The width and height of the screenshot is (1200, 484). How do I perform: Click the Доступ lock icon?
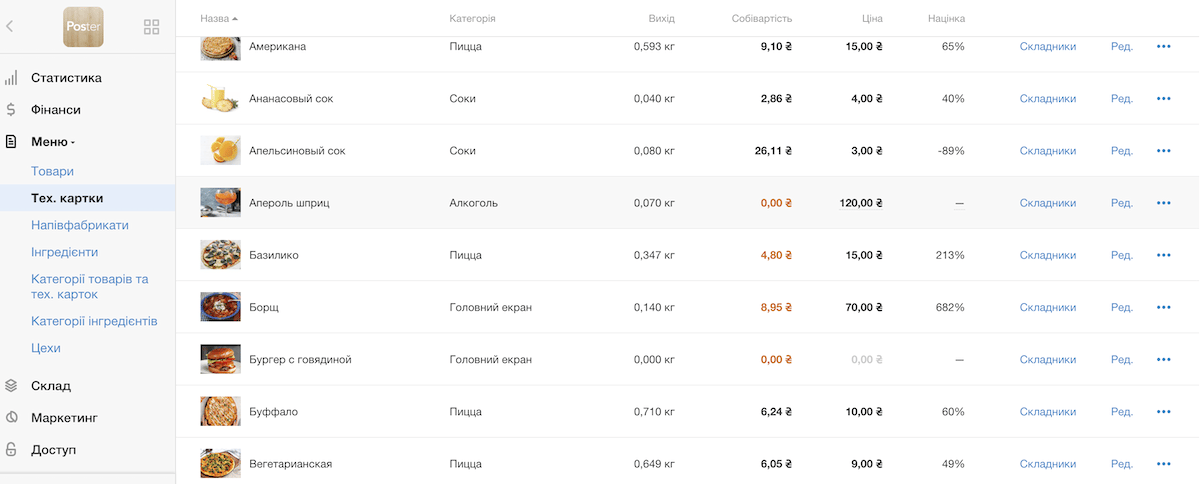click(x=11, y=450)
